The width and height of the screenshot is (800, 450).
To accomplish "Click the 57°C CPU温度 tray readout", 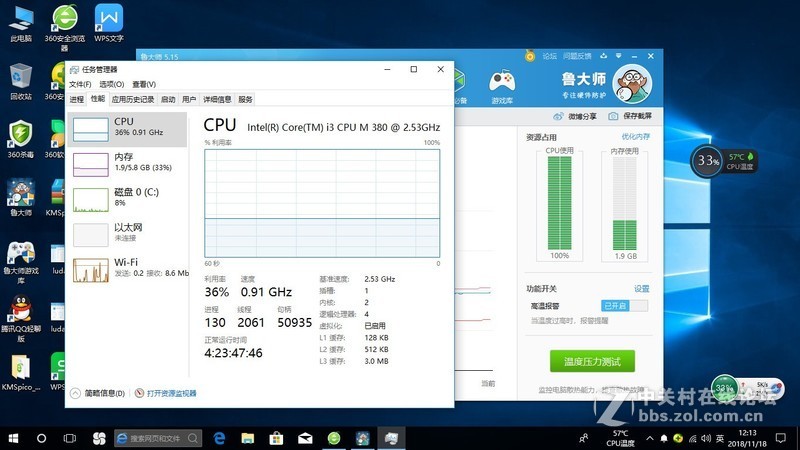I will tap(620, 438).
